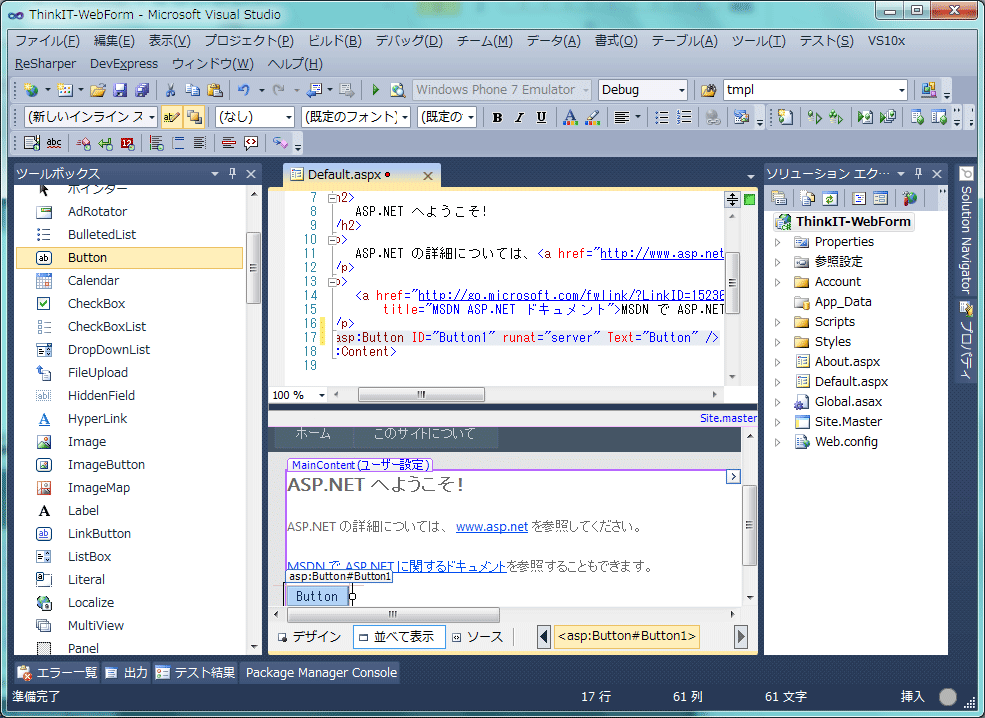Select the 並べて表示 split view tab
The width and height of the screenshot is (985, 718).
coord(399,637)
